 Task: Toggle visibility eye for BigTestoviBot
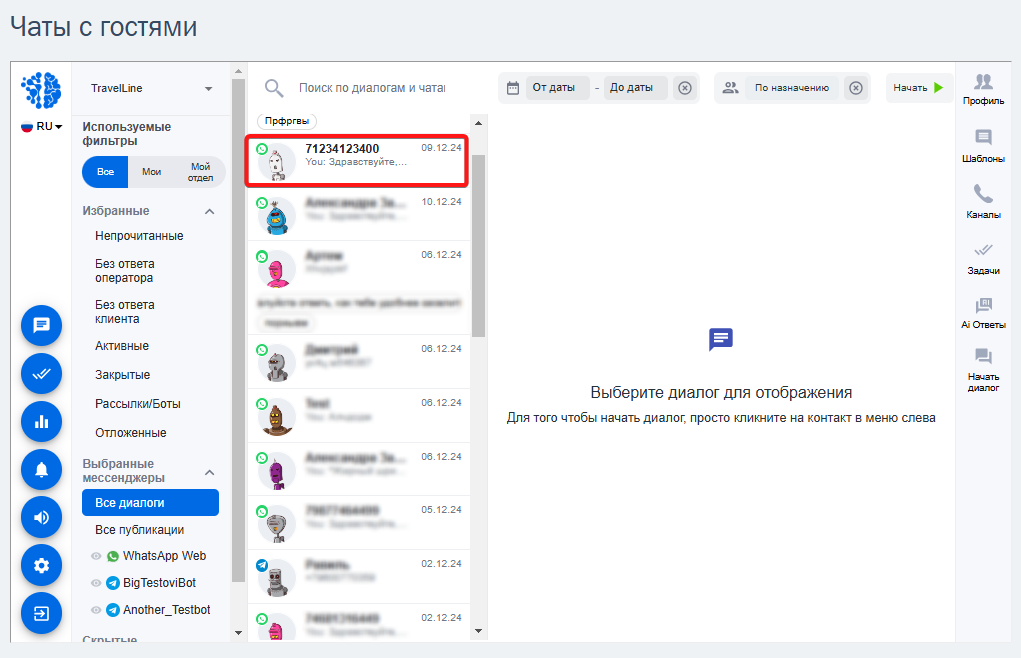(x=96, y=583)
